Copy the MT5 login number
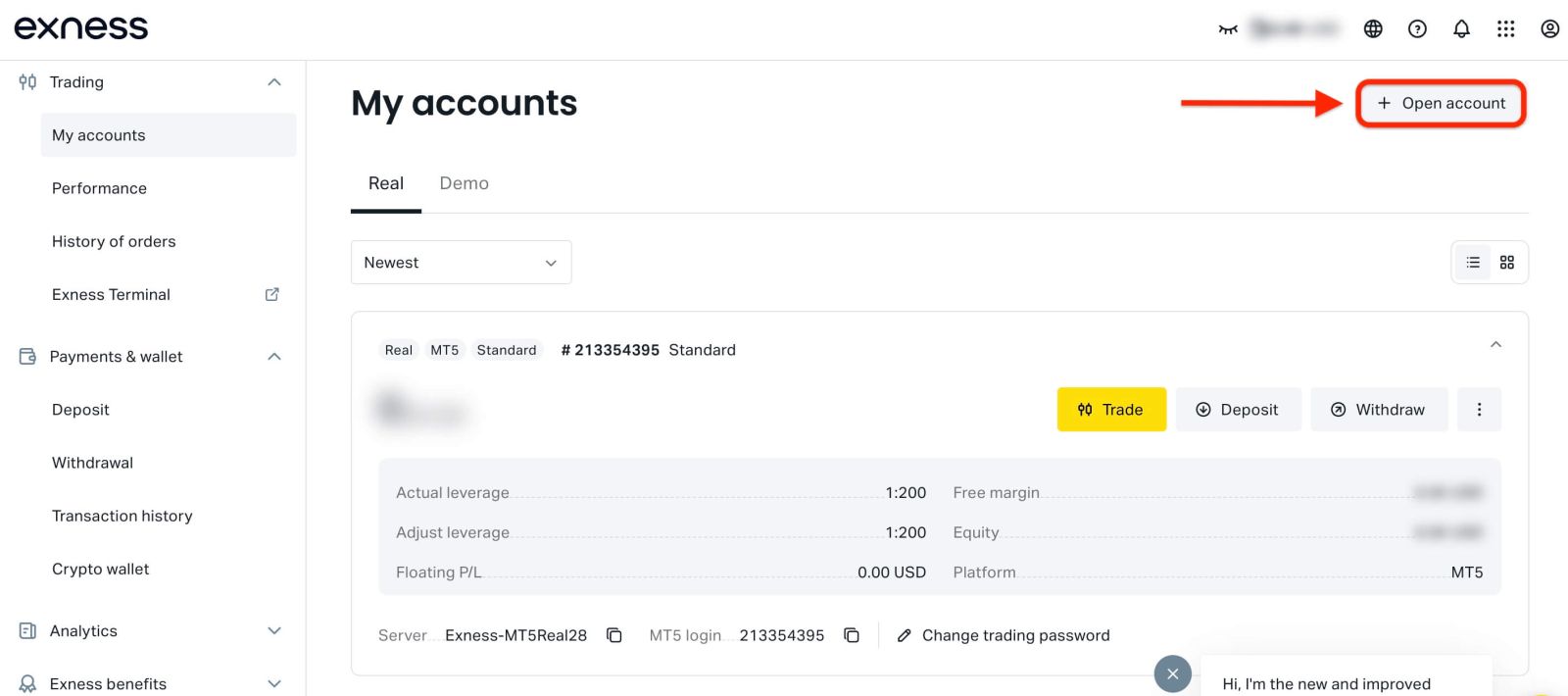 click(x=852, y=635)
